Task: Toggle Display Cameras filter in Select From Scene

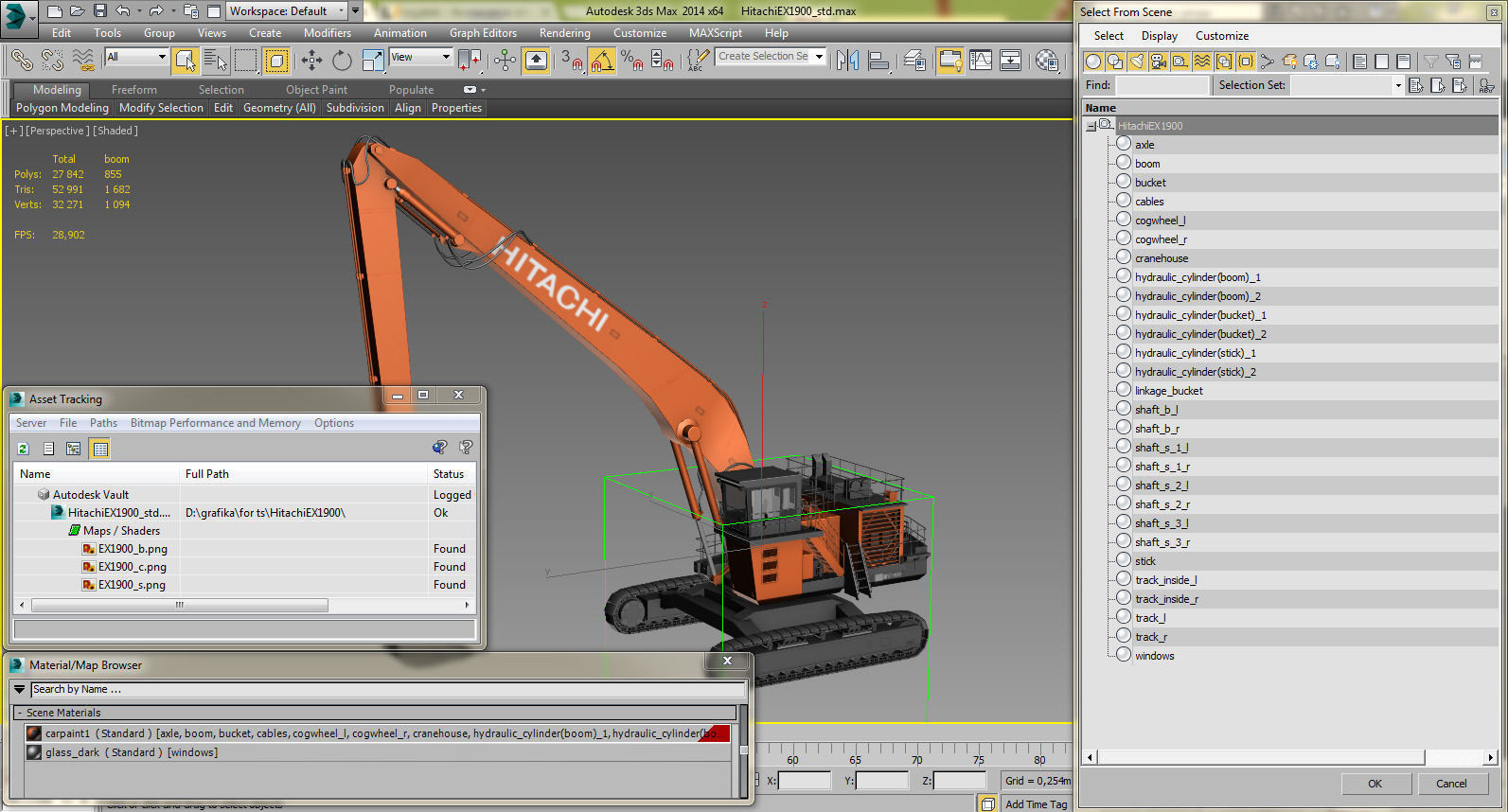Action: [x=1159, y=61]
